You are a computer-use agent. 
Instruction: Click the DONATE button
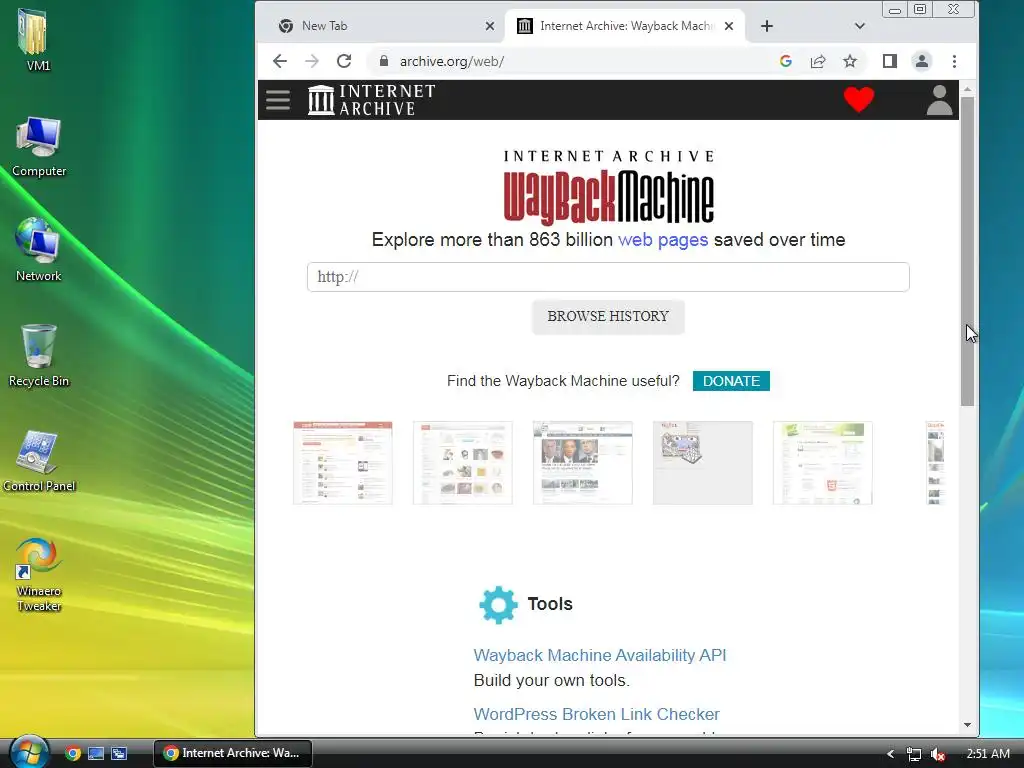[731, 381]
